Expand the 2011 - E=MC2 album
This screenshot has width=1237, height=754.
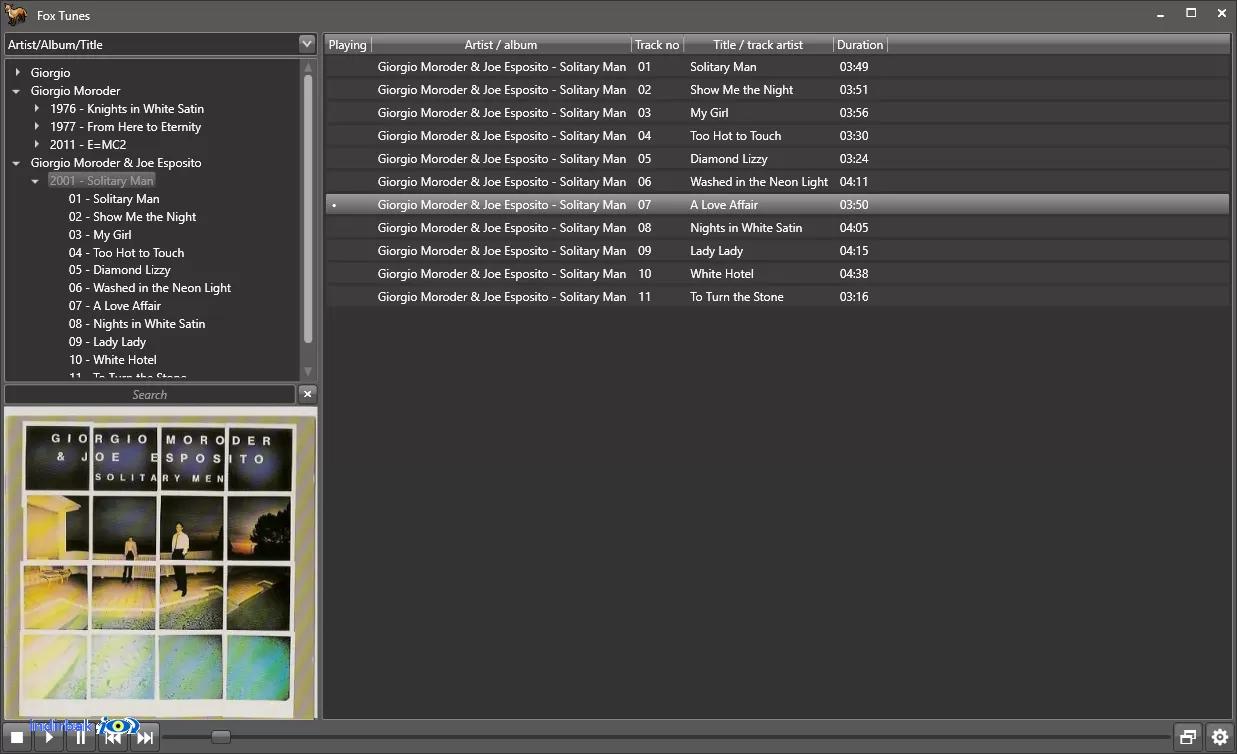pyautogui.click(x=37, y=145)
